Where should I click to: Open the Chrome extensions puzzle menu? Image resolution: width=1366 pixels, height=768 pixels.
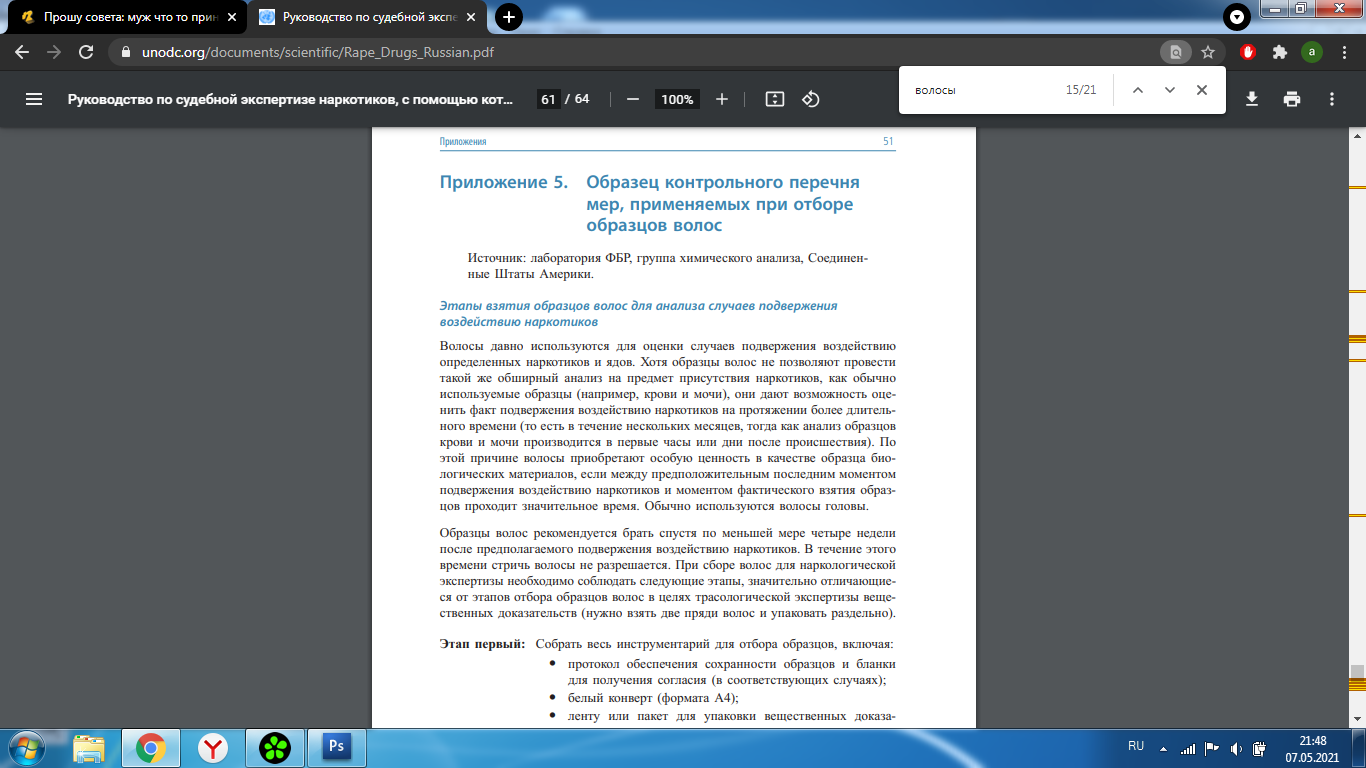(x=1279, y=52)
